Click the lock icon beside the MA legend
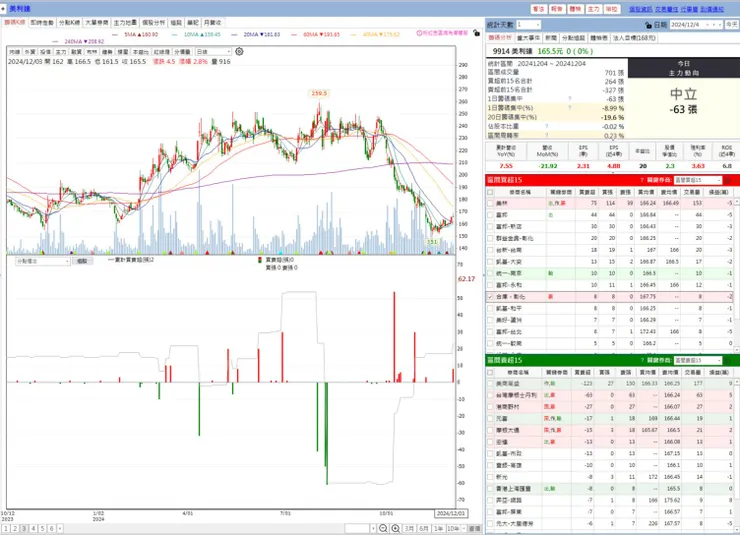 (476, 33)
